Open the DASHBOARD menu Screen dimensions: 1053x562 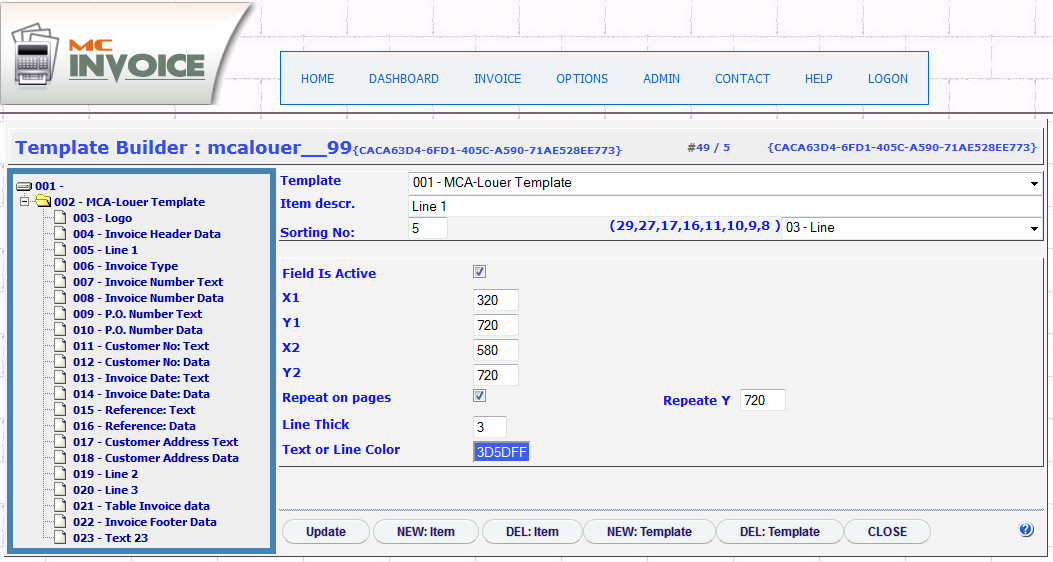pyautogui.click(x=404, y=79)
